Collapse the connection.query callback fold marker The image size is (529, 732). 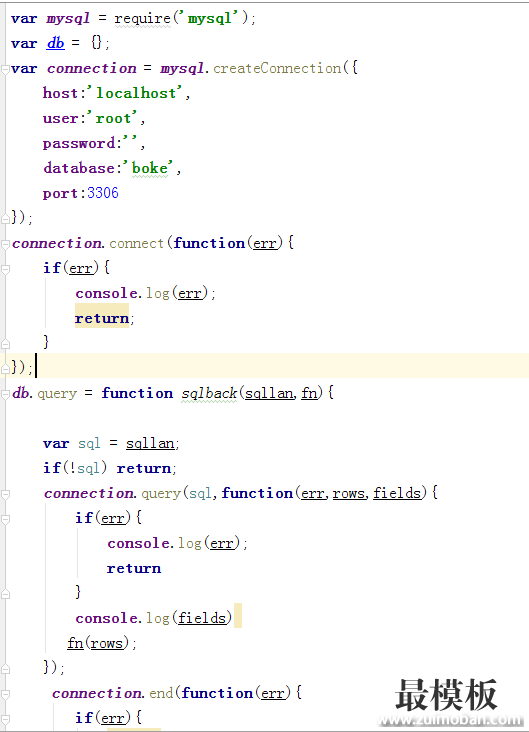coord(5,494)
